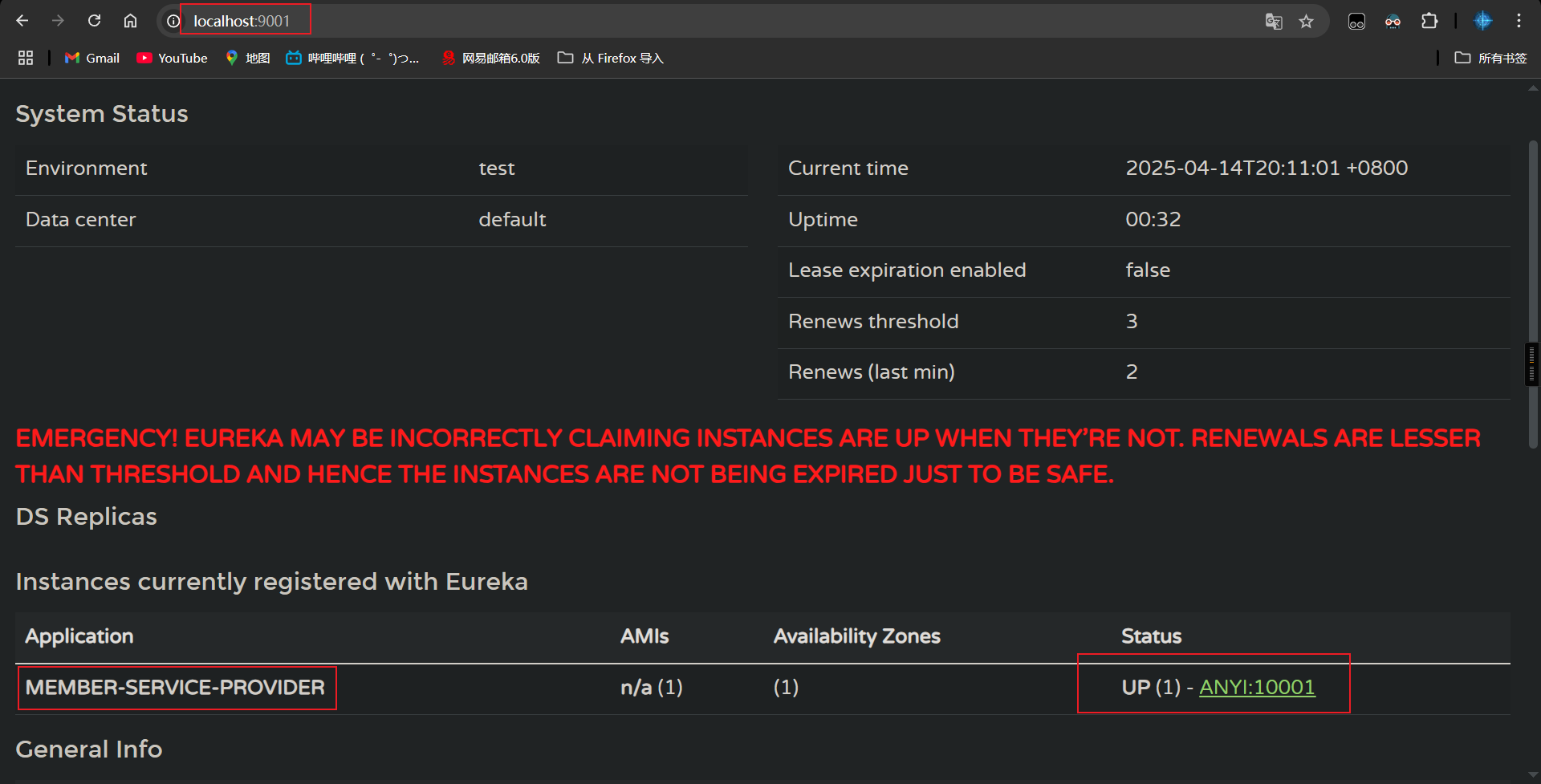Open the apps grid shortcut
Screen dimensions: 1541x784
[26, 58]
